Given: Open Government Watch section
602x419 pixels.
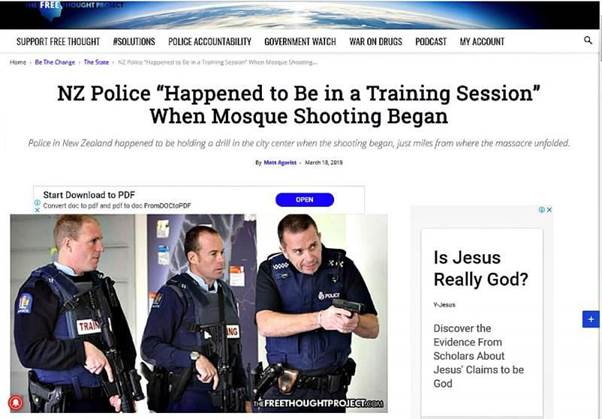Looking at the screenshot, I should [x=300, y=41].
